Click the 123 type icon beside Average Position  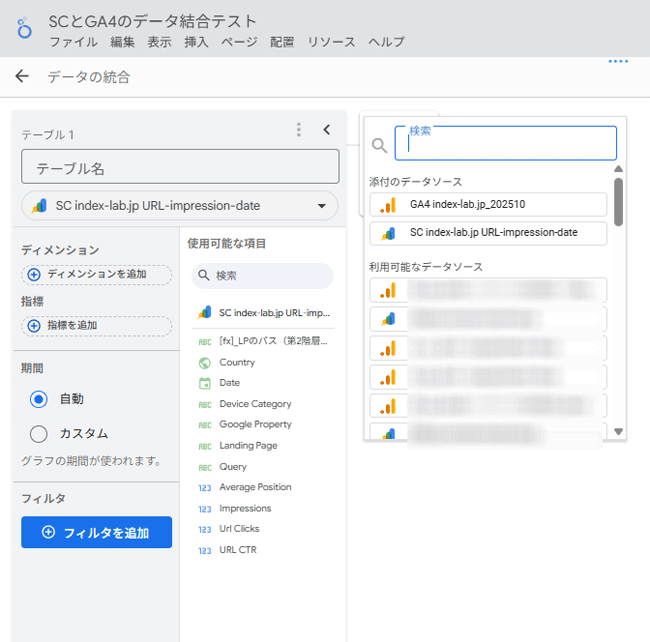click(x=205, y=488)
